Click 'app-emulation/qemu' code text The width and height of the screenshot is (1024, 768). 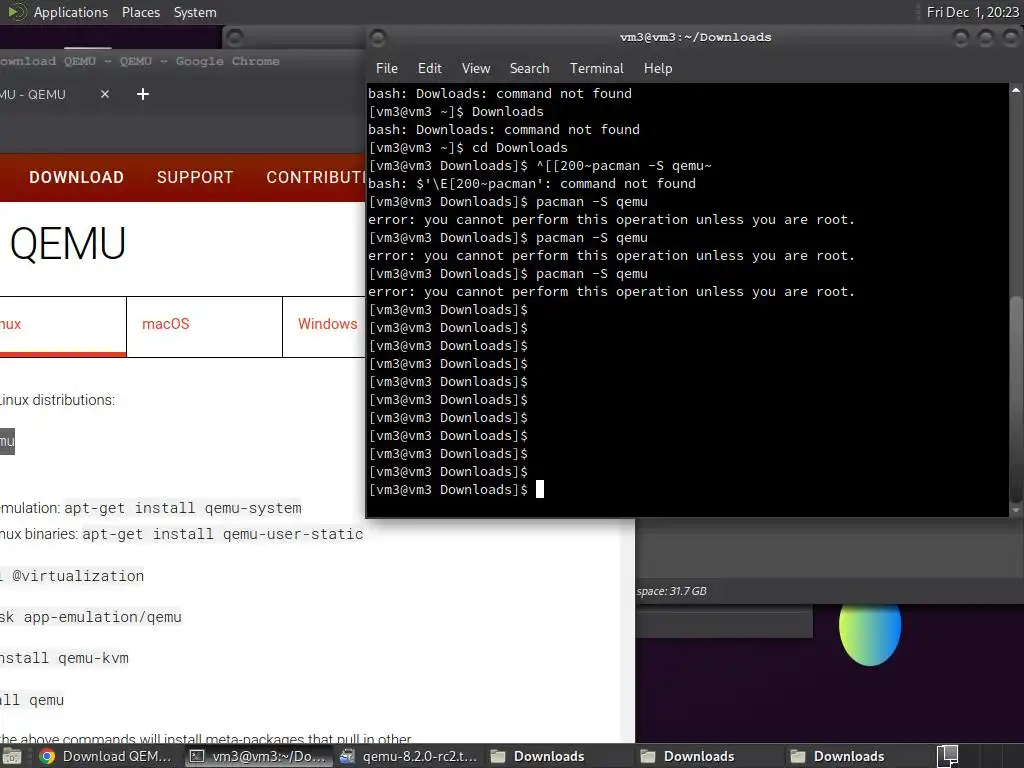[x=103, y=617]
